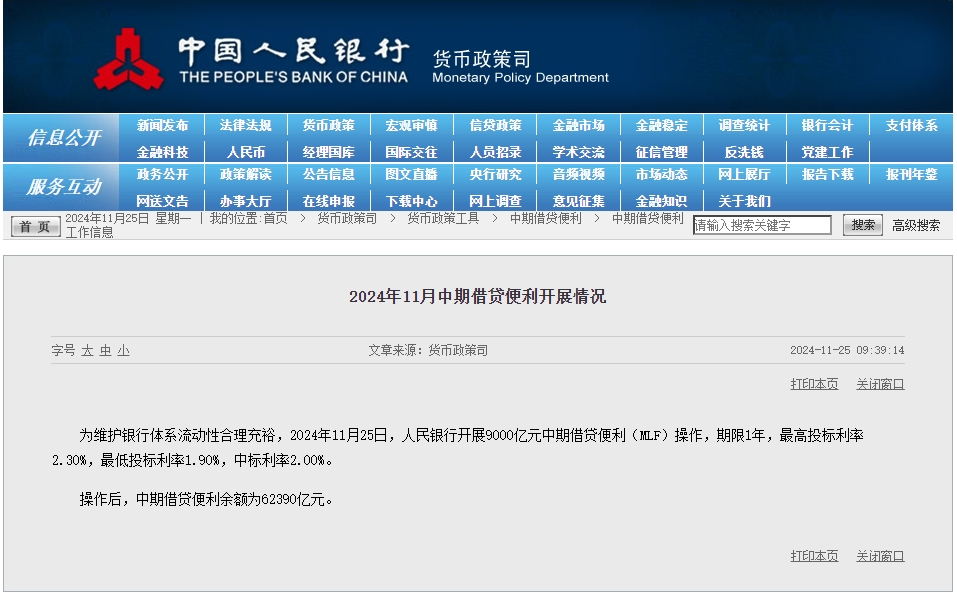Open 关于我们 menu item
The image size is (957, 597).
click(744, 201)
